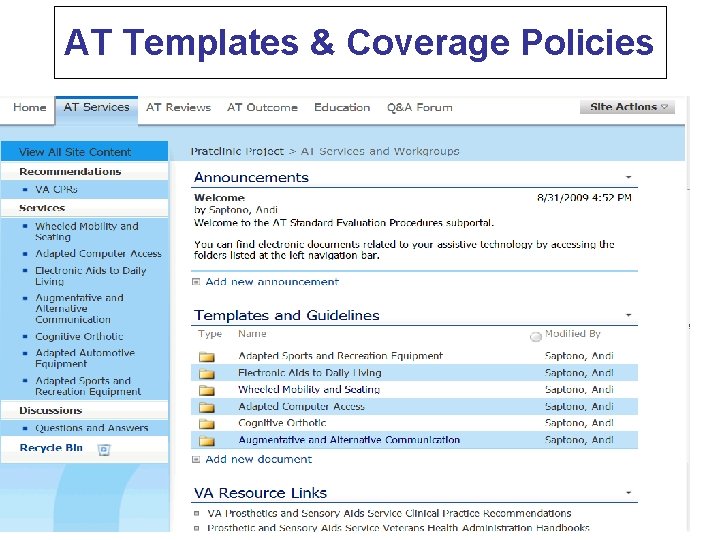
Task: Click Saptono, Andi in Cognitive Orthotic row
Action: [x=579, y=423]
